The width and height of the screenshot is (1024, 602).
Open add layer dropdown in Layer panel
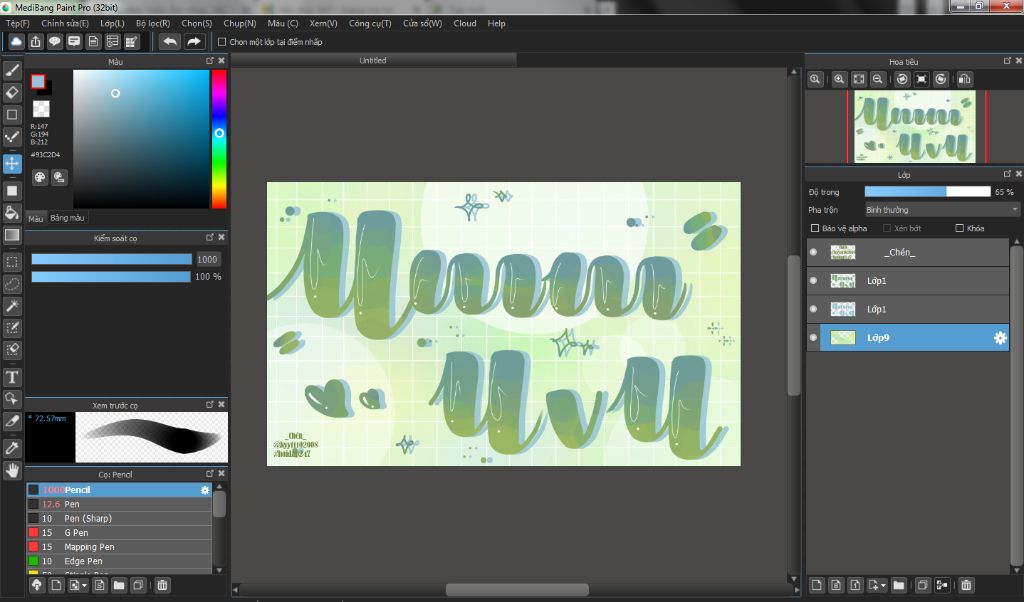point(884,586)
